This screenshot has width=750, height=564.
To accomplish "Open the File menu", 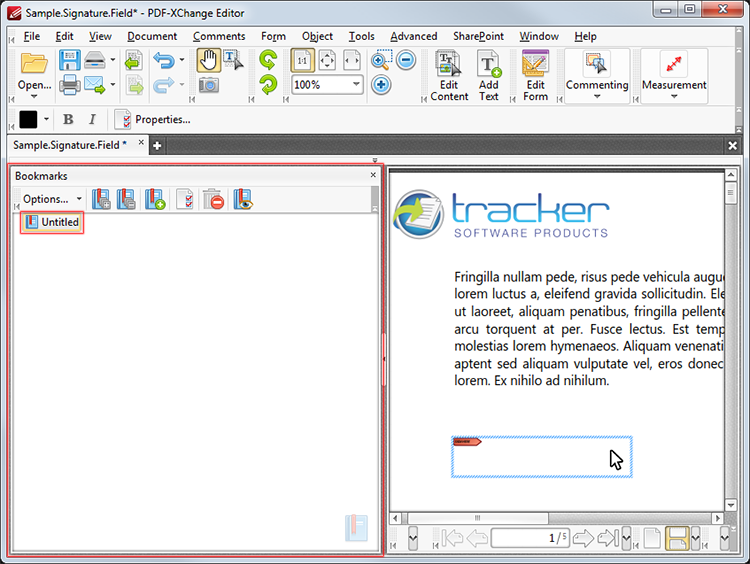I will coord(32,36).
